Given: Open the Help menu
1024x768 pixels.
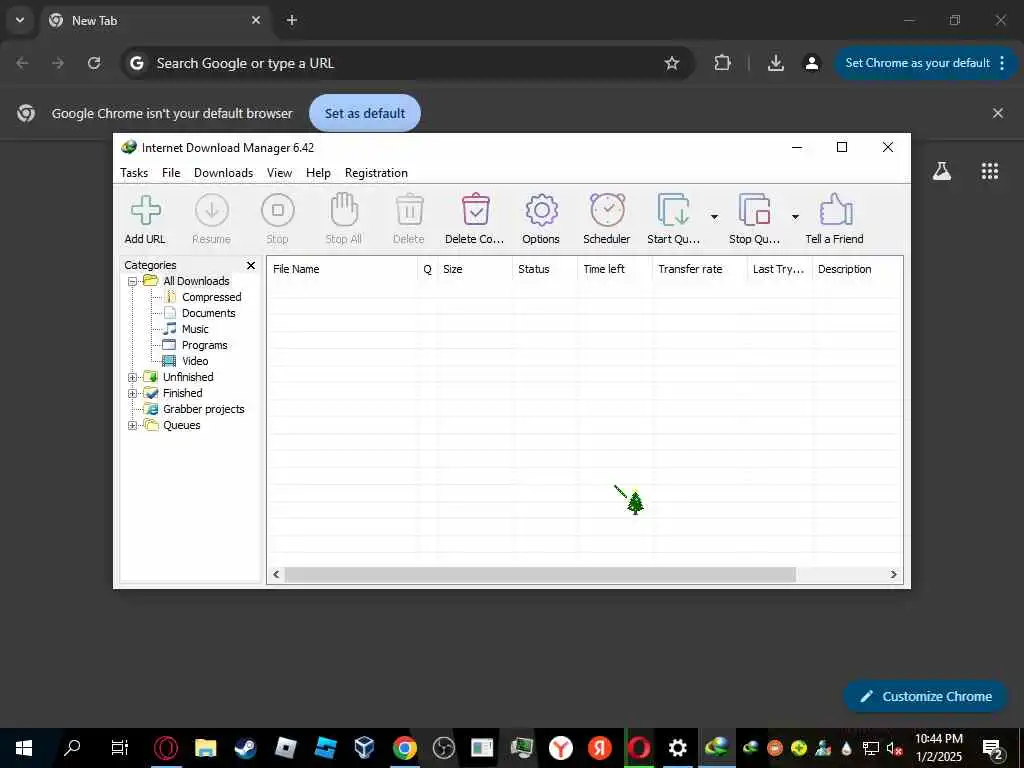Looking at the screenshot, I should [318, 173].
